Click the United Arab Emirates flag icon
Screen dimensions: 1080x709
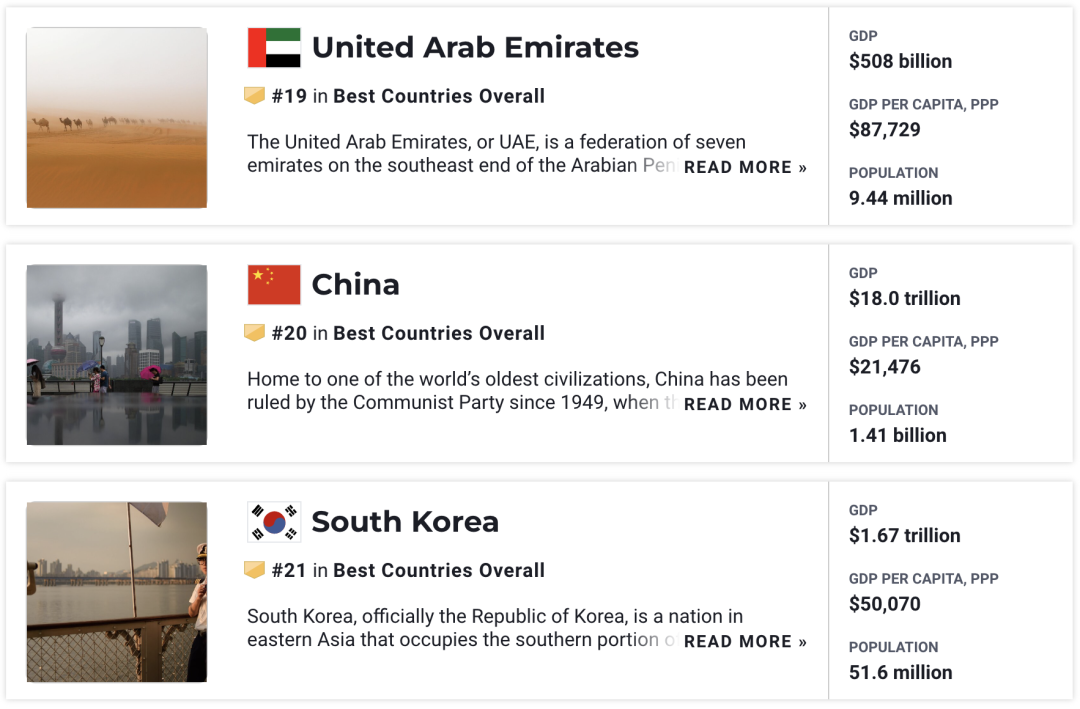(274, 48)
